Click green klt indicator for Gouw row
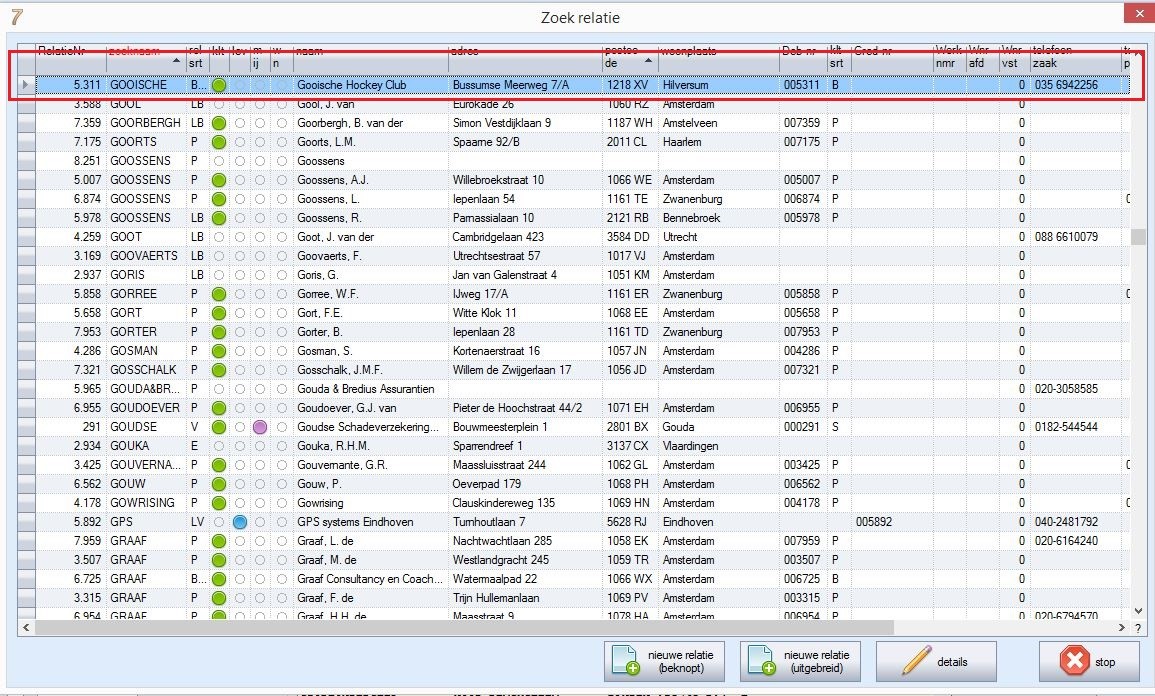 tap(219, 485)
